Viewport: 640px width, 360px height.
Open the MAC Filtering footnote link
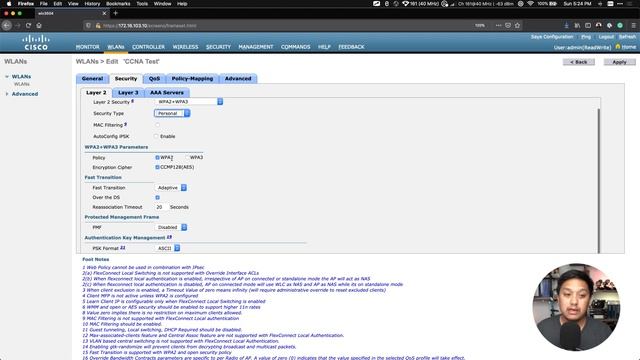point(125,124)
